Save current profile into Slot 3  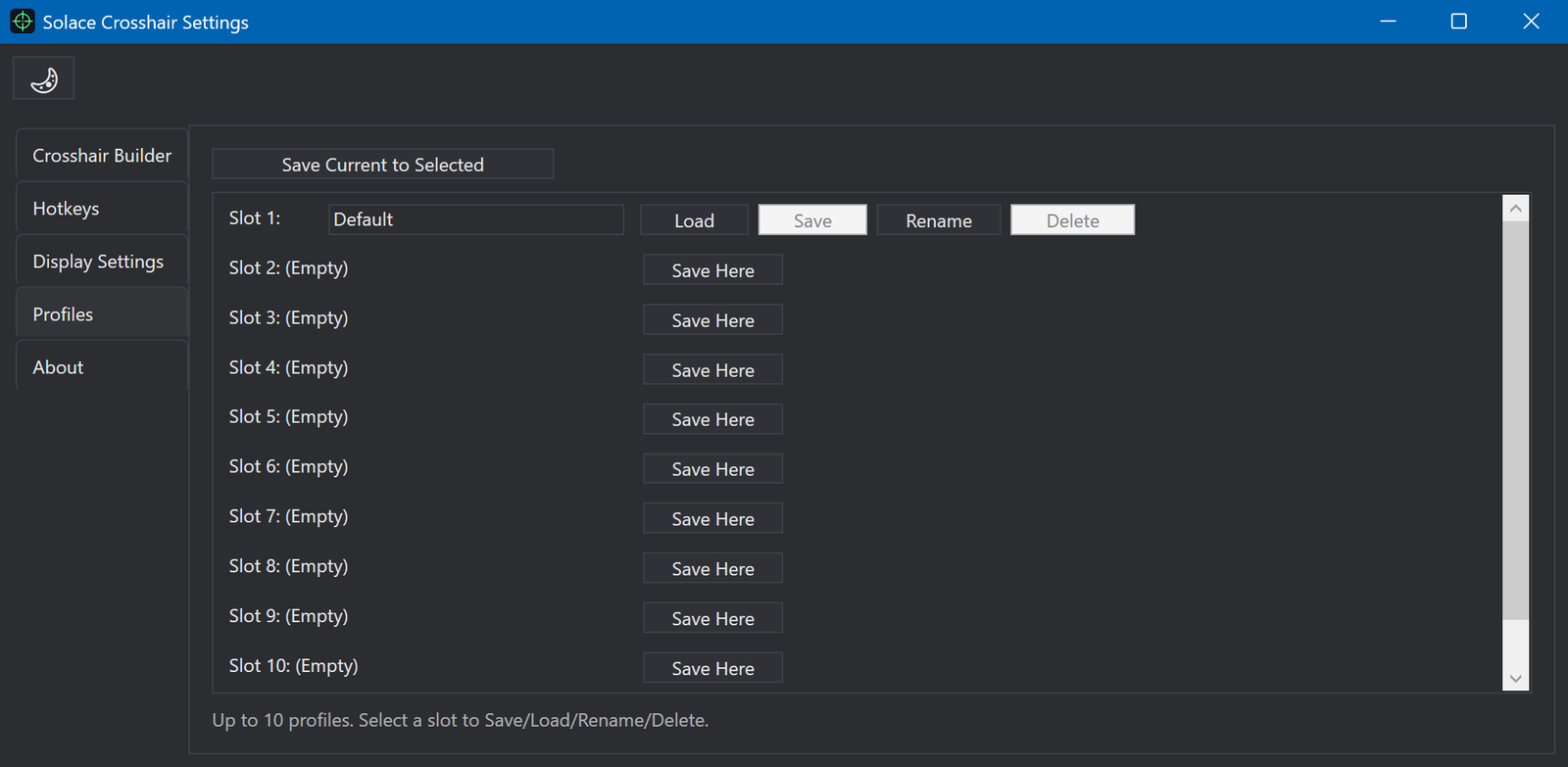point(712,319)
